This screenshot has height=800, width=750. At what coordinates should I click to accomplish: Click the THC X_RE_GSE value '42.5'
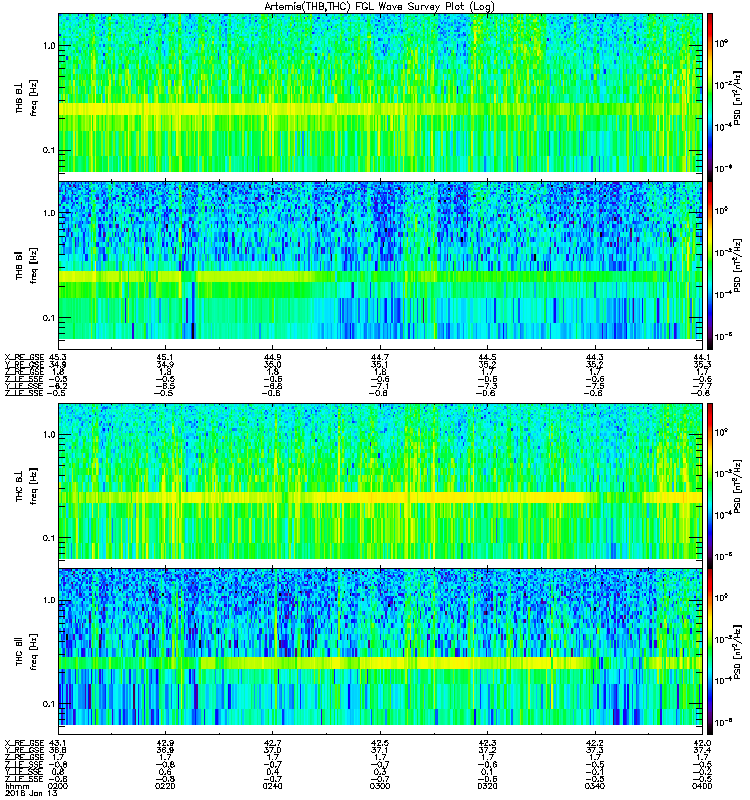(x=380, y=743)
